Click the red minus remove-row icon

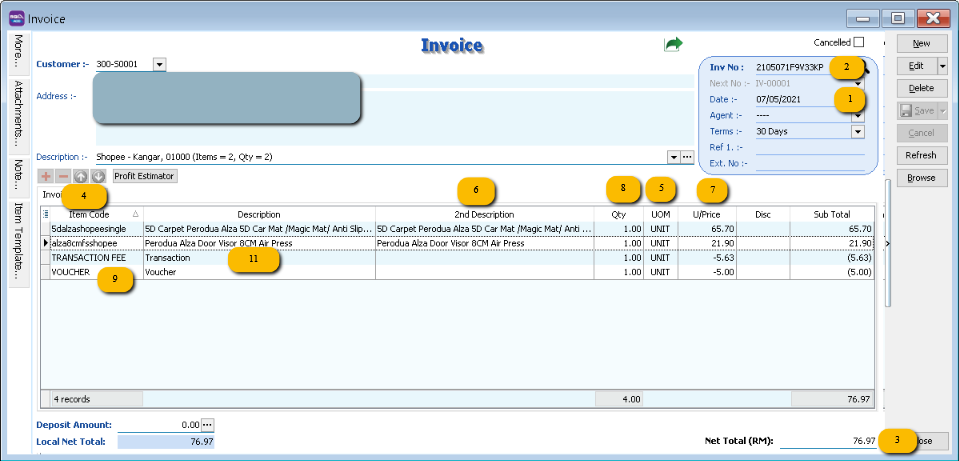tap(63, 176)
